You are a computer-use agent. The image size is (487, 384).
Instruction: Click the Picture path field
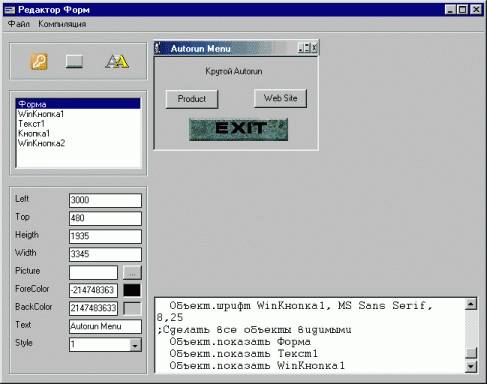(x=93, y=272)
